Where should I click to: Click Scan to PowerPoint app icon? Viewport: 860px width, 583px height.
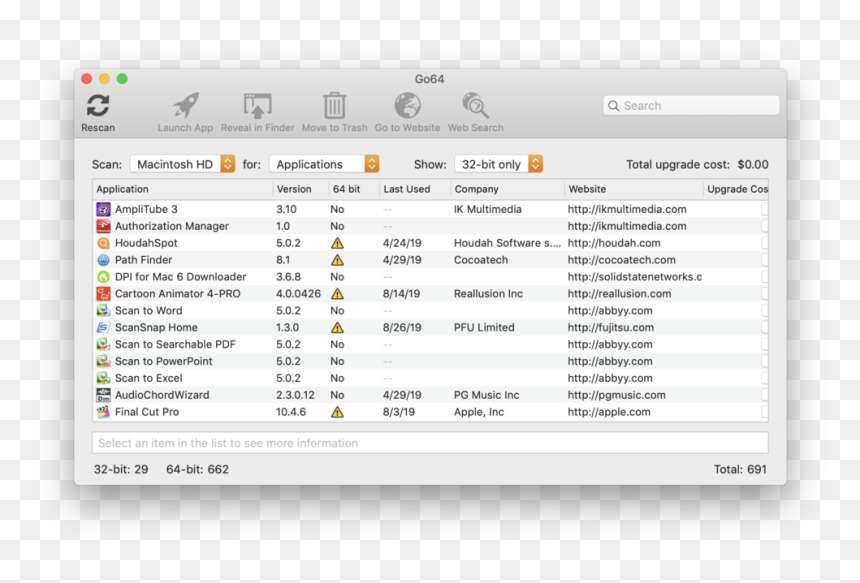pos(103,361)
